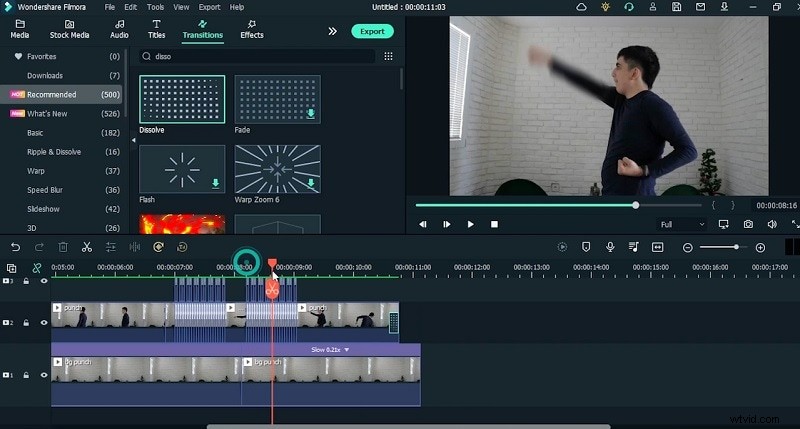Click the download icon in title bar
This screenshot has height=429, width=800.
(724, 7)
